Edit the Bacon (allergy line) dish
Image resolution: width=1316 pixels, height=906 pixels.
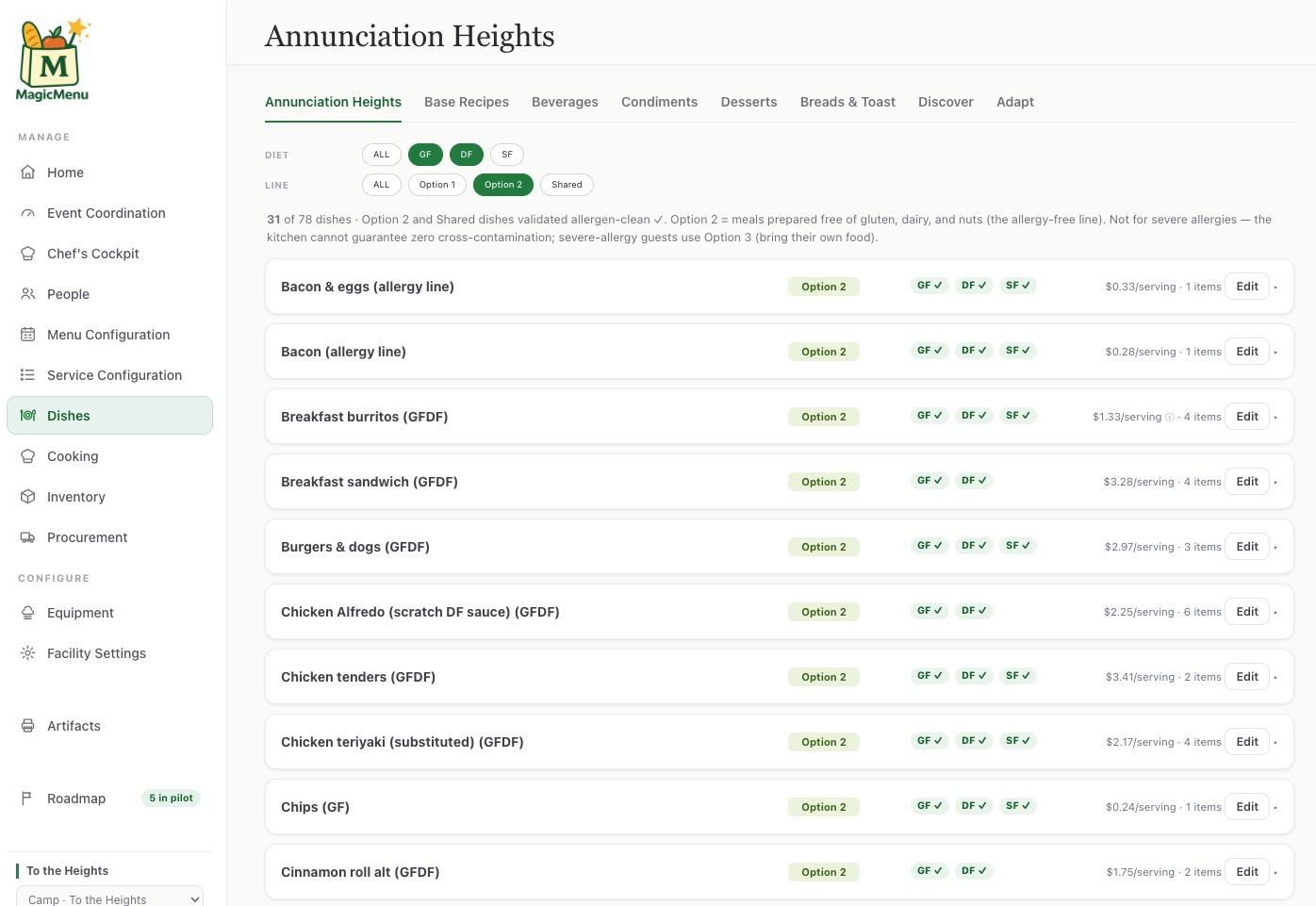click(x=1247, y=352)
